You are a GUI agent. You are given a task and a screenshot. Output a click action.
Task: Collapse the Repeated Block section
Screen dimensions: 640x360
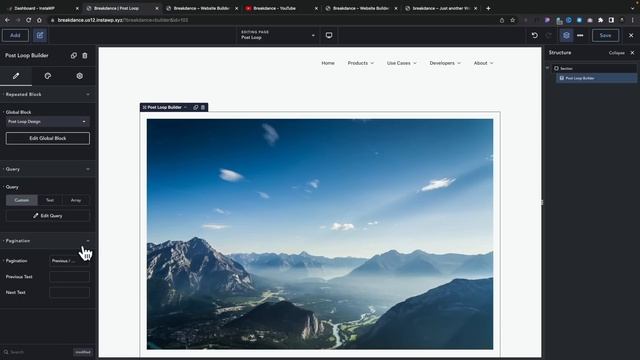pyautogui.click(x=88, y=94)
